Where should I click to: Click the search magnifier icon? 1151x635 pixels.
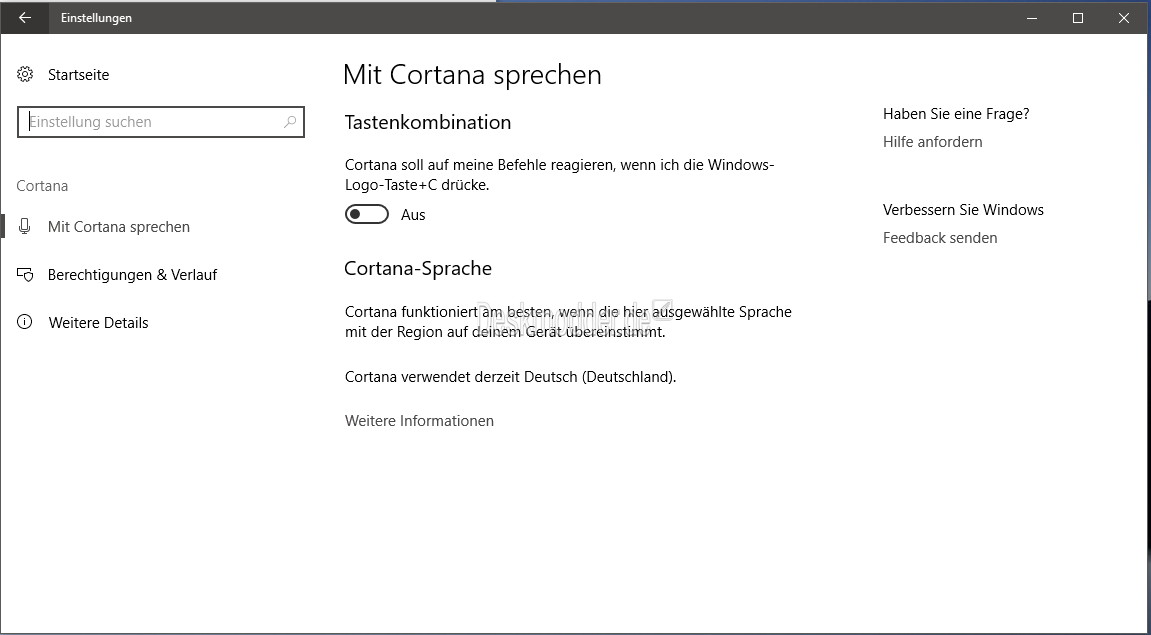click(290, 122)
